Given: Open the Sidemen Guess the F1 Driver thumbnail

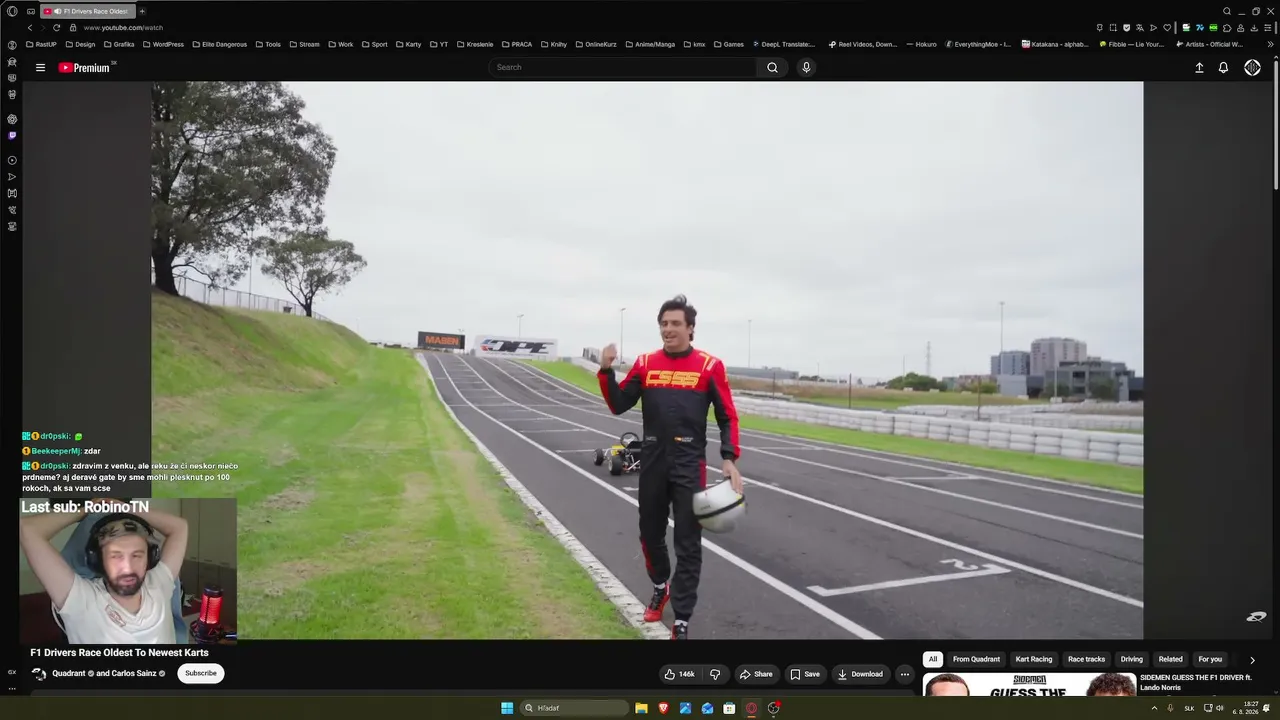Looking at the screenshot, I should pyautogui.click(x=1029, y=685).
